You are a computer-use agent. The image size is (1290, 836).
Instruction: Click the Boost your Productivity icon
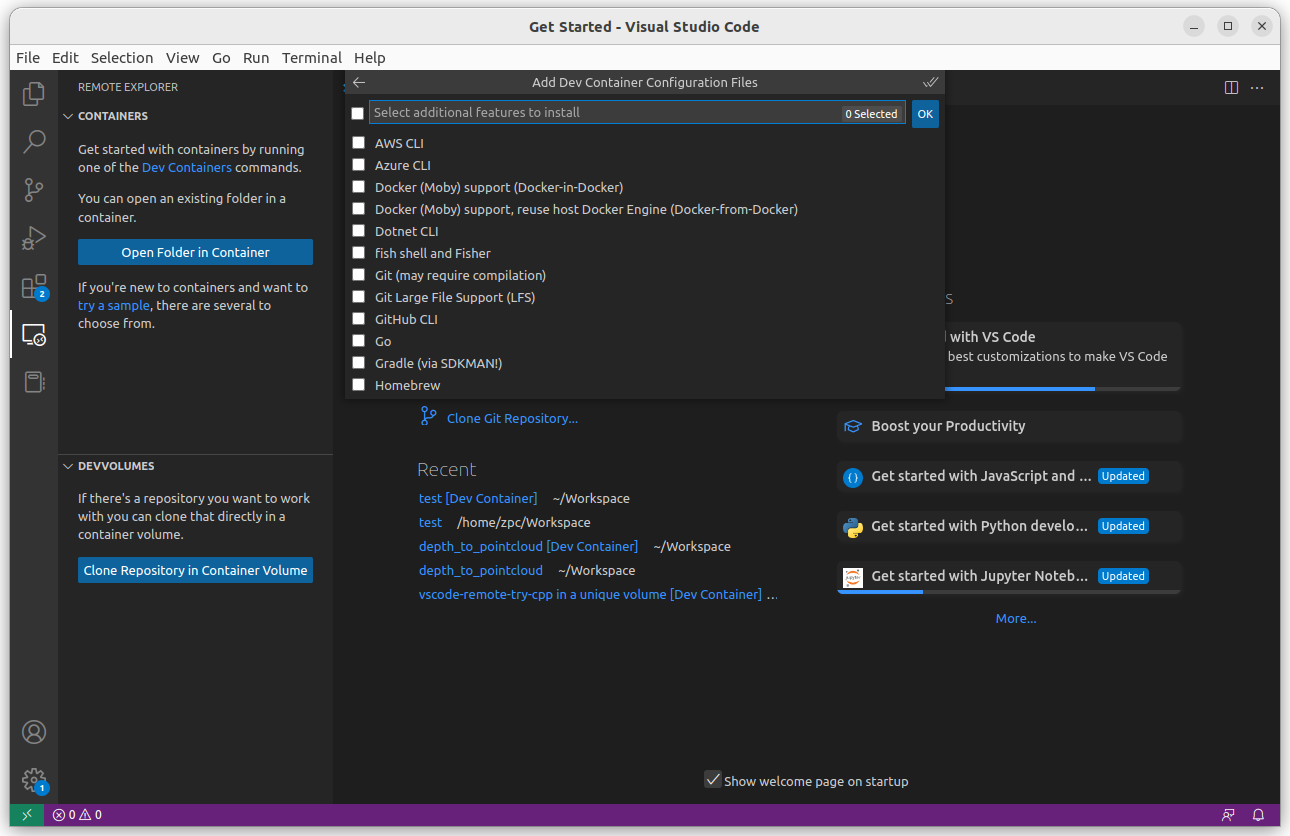[x=852, y=426]
